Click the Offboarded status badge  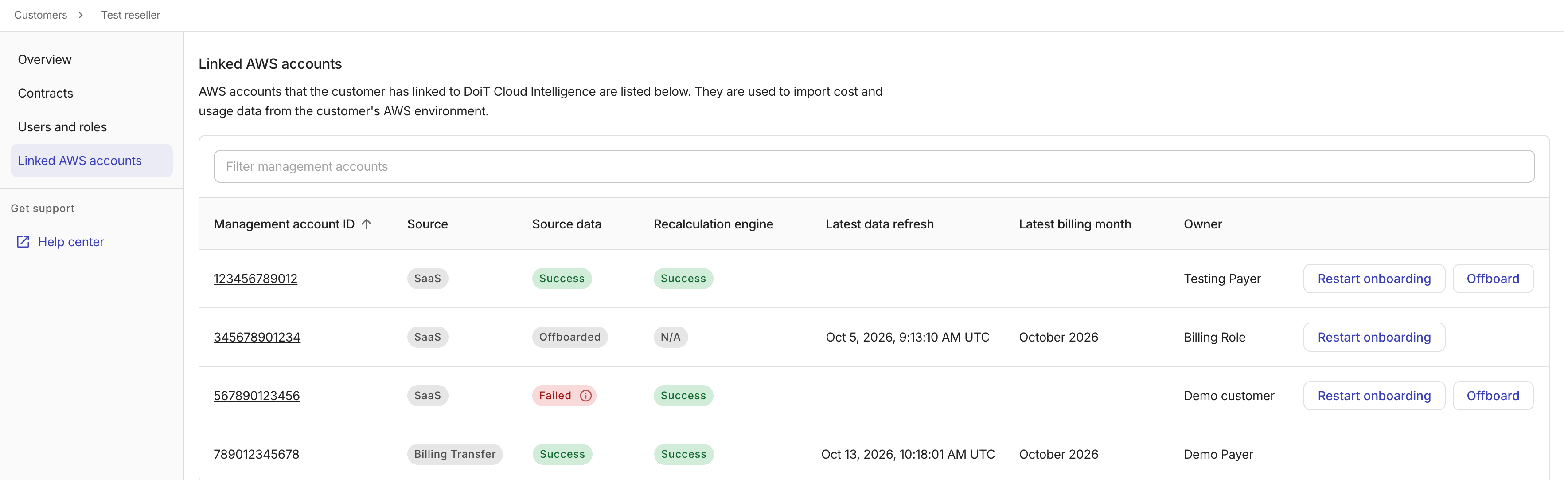point(569,337)
